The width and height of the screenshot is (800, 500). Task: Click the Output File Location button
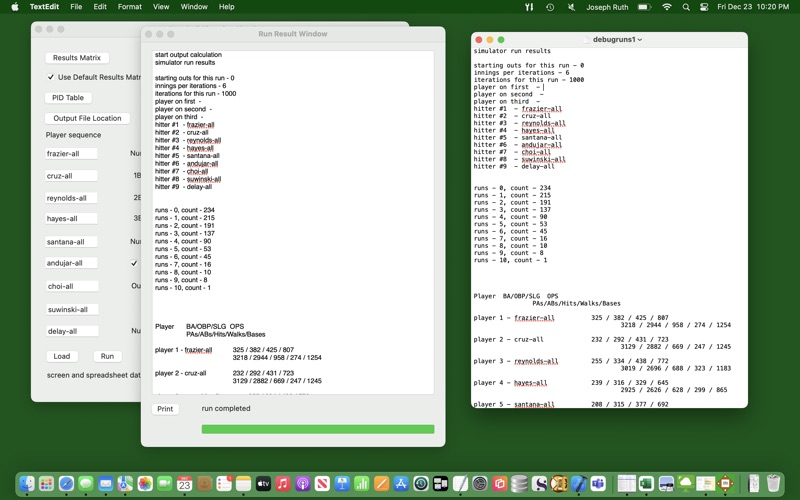[x=87, y=118]
